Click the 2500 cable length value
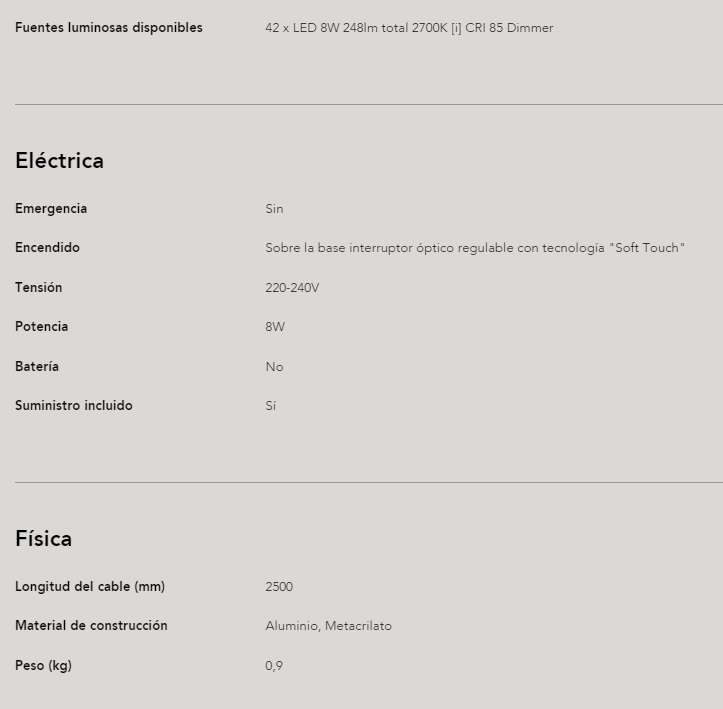This screenshot has height=709, width=723. click(x=279, y=587)
